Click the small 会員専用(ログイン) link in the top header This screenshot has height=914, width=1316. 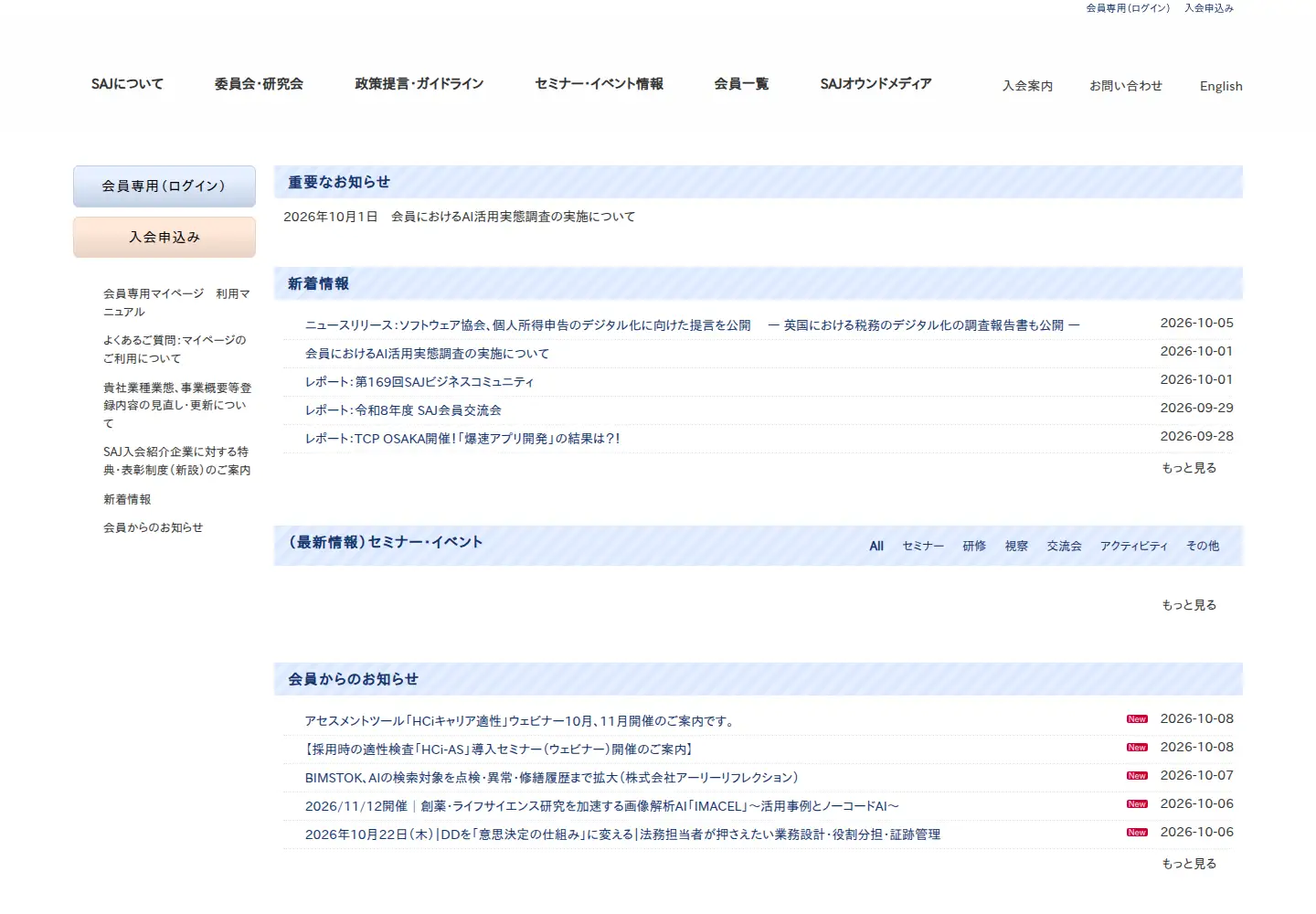click(x=1128, y=8)
